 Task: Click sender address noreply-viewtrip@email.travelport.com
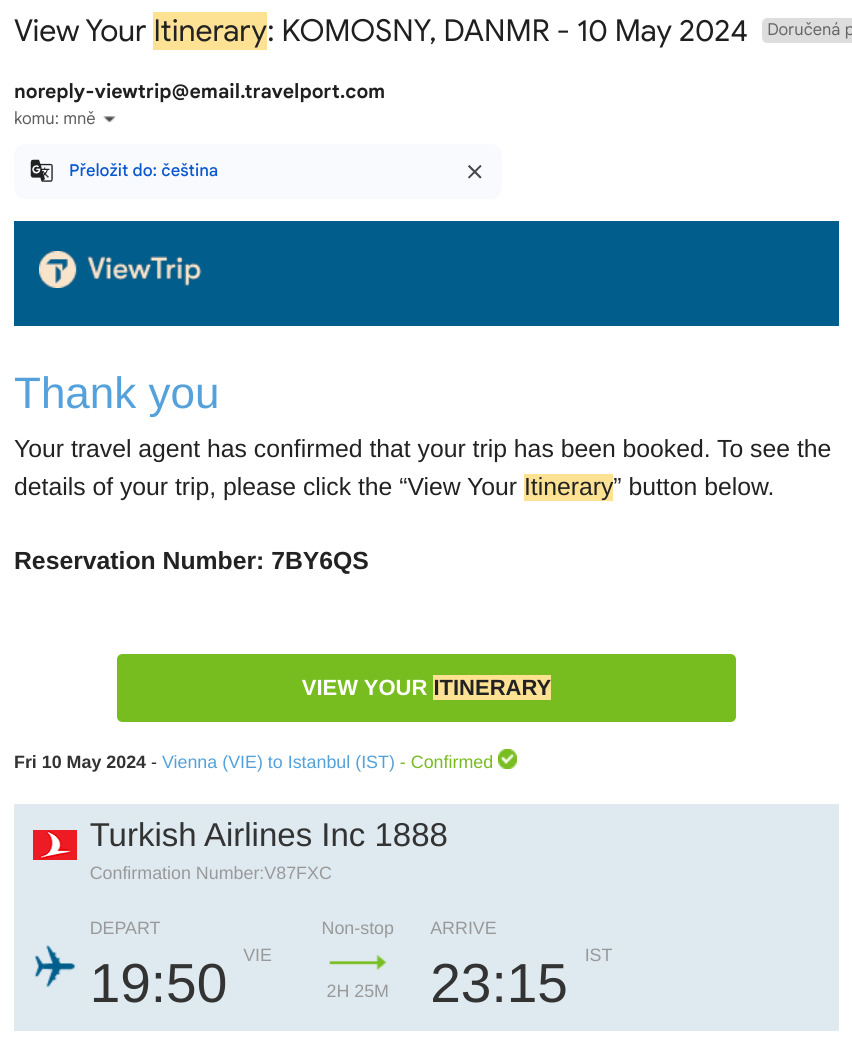[200, 91]
